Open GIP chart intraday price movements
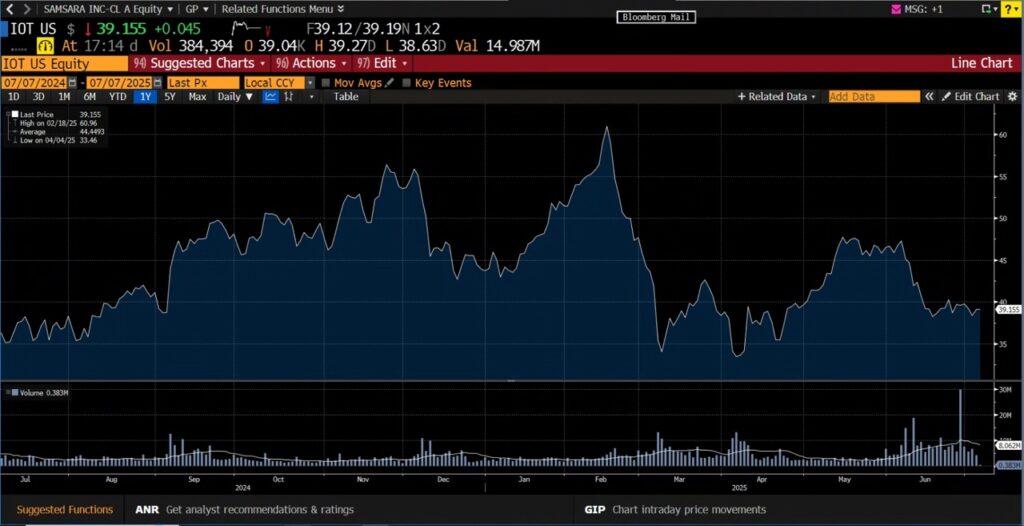Viewport: 1024px width, 526px height. [x=675, y=509]
